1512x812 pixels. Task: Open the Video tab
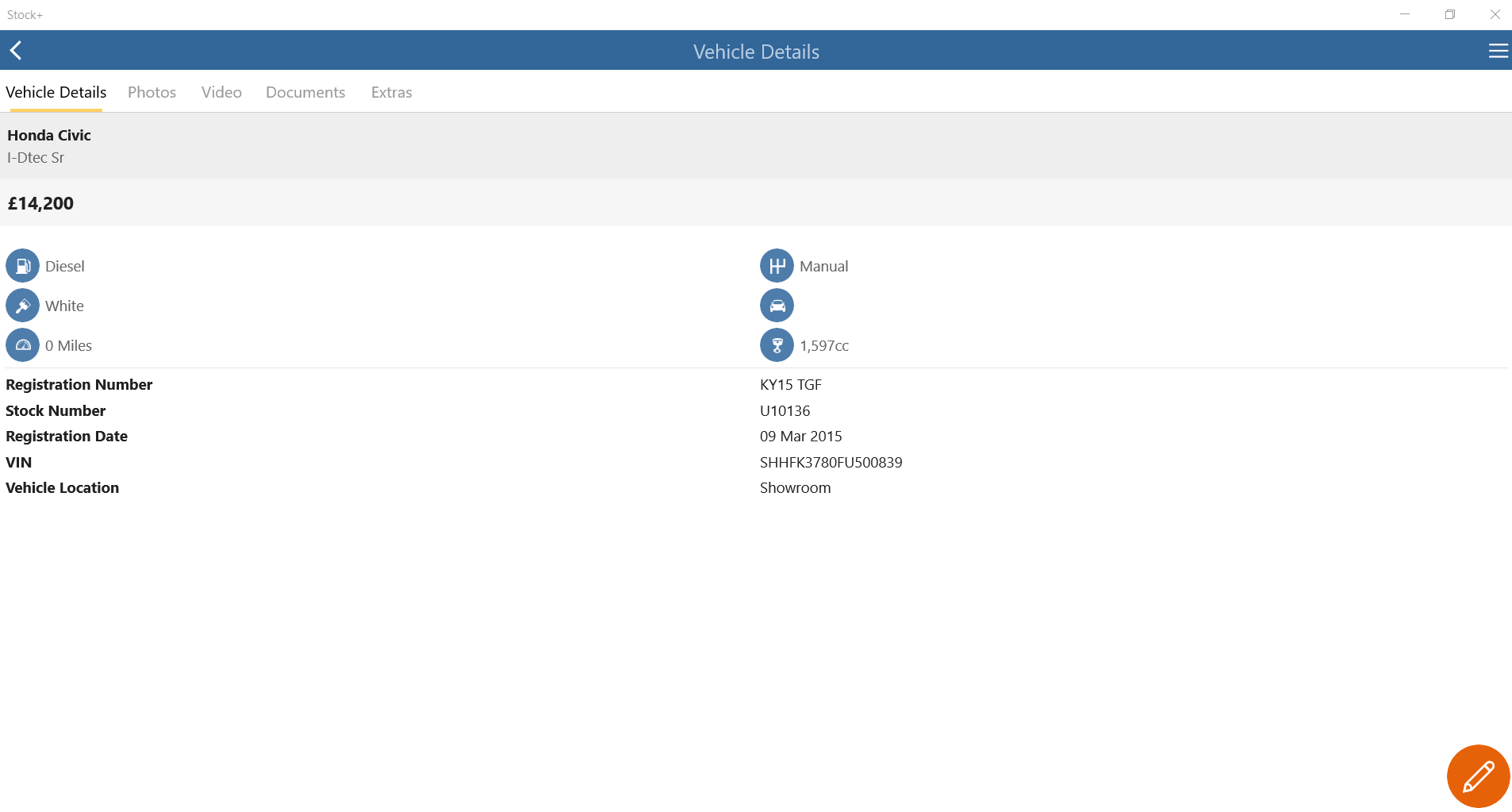click(221, 92)
